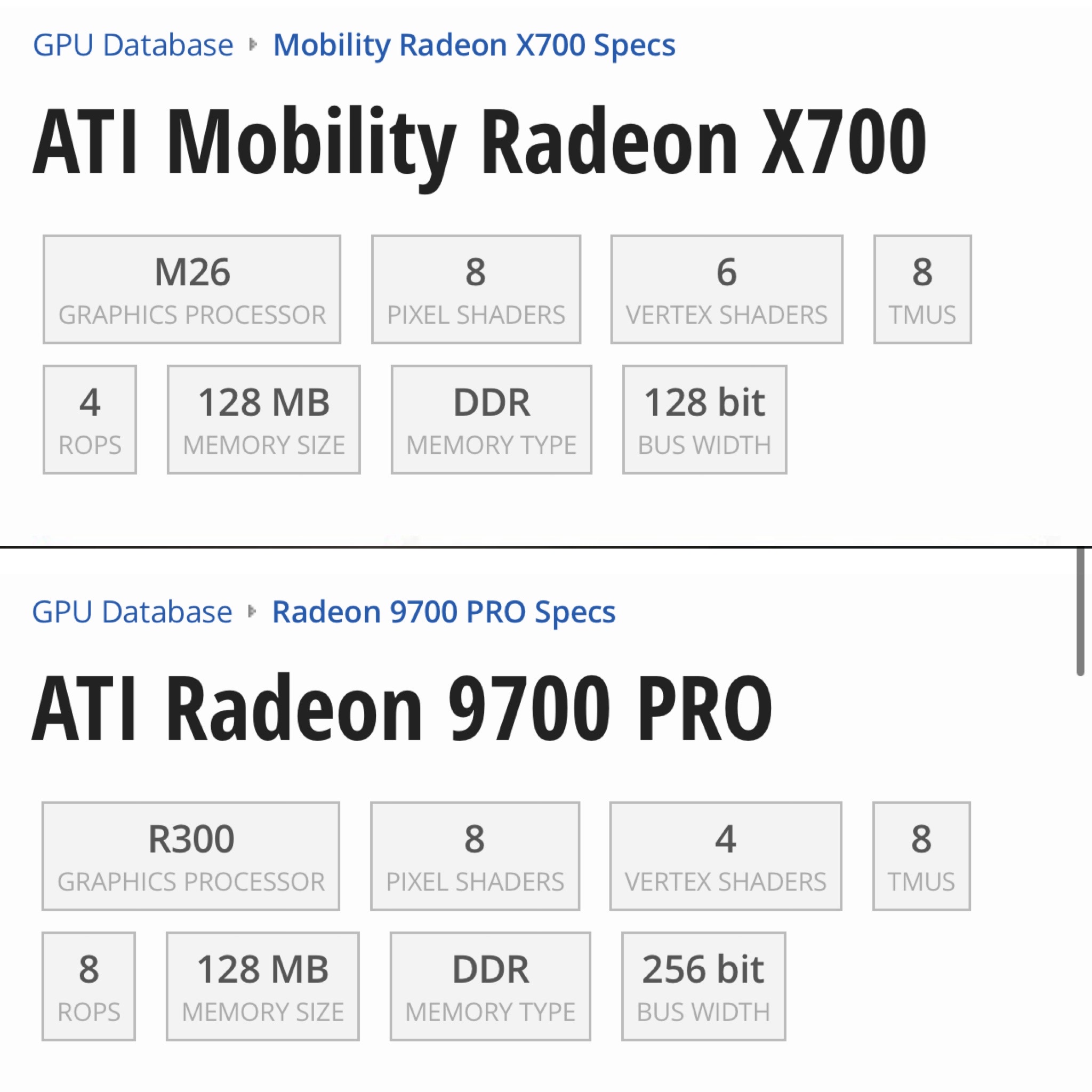Select the M26 graphics processor box
This screenshot has height=1092, width=1092.
(x=191, y=289)
